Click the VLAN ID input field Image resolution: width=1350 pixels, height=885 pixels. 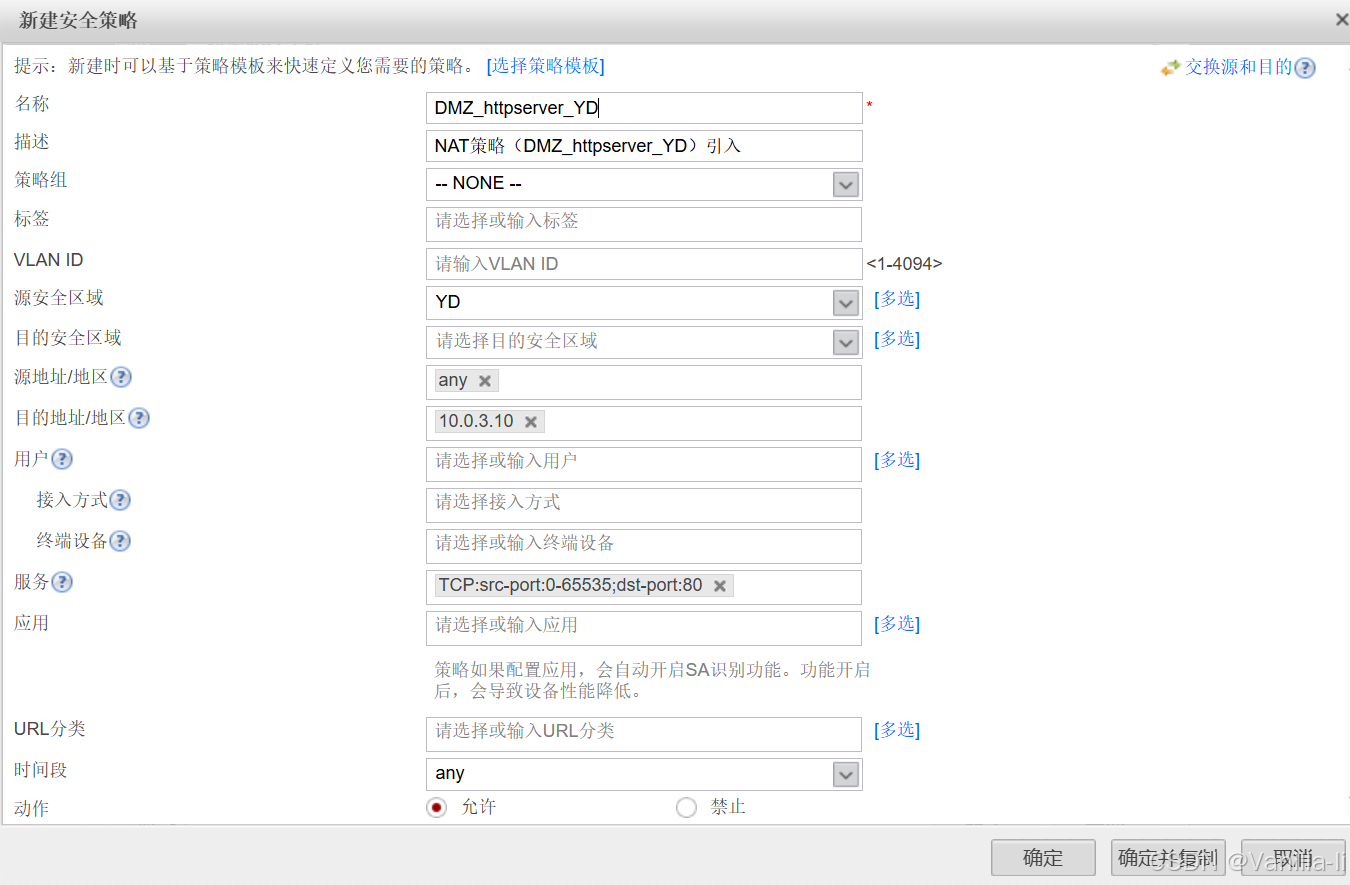[x=644, y=264]
